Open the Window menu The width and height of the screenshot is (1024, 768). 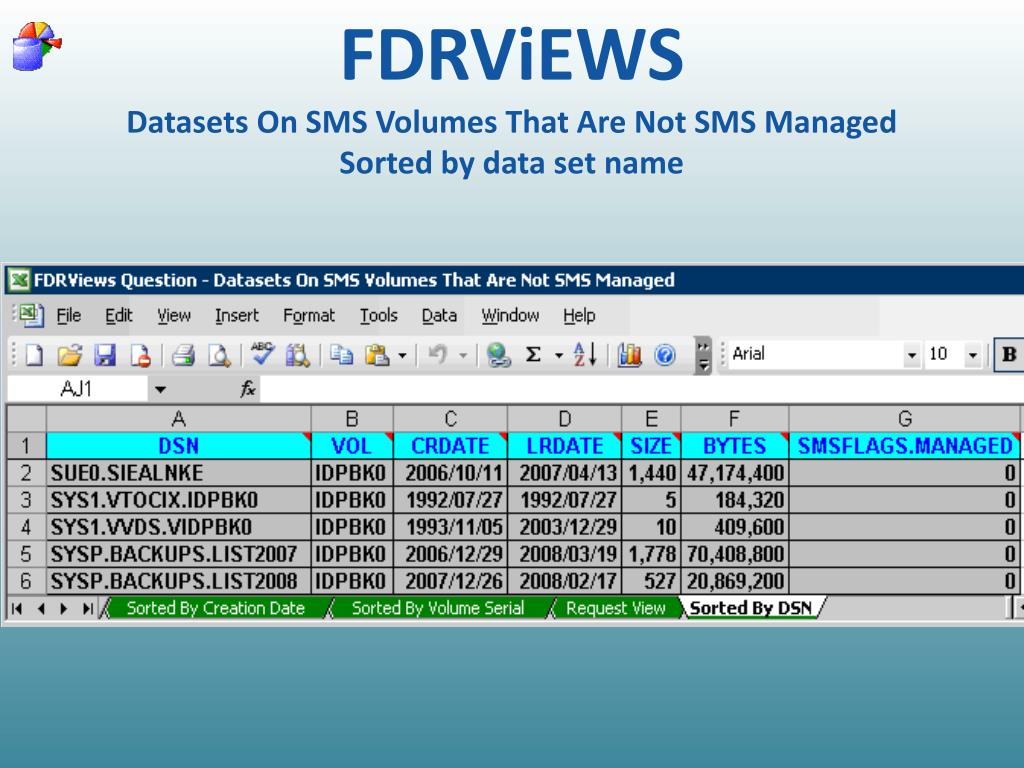click(x=510, y=316)
